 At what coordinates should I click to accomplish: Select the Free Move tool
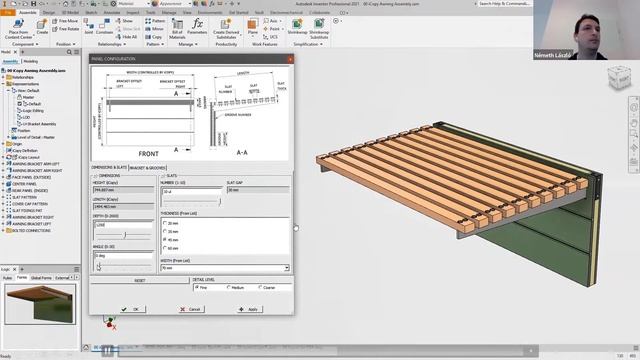(64, 21)
